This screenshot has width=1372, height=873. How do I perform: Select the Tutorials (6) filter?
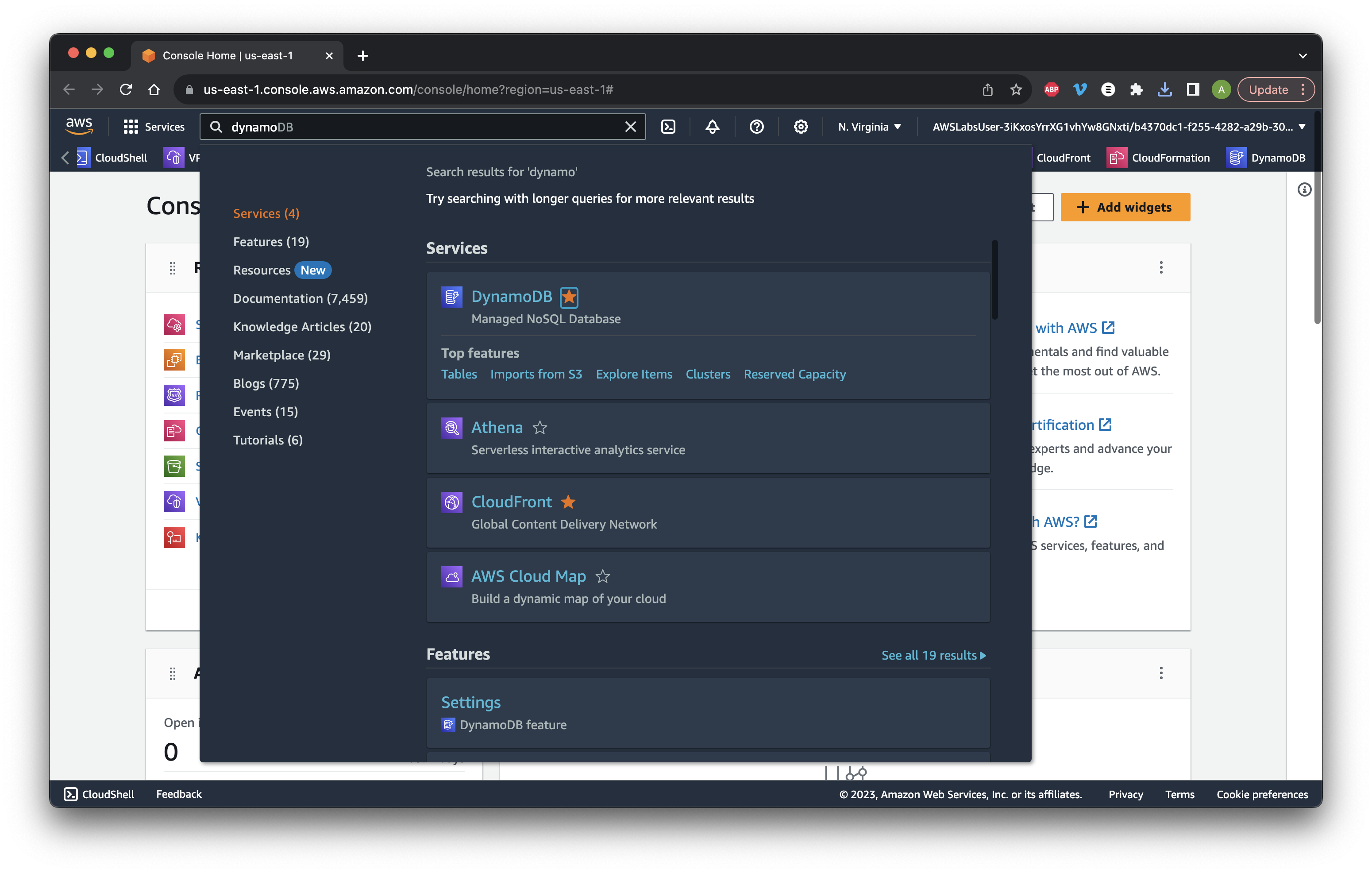(268, 440)
